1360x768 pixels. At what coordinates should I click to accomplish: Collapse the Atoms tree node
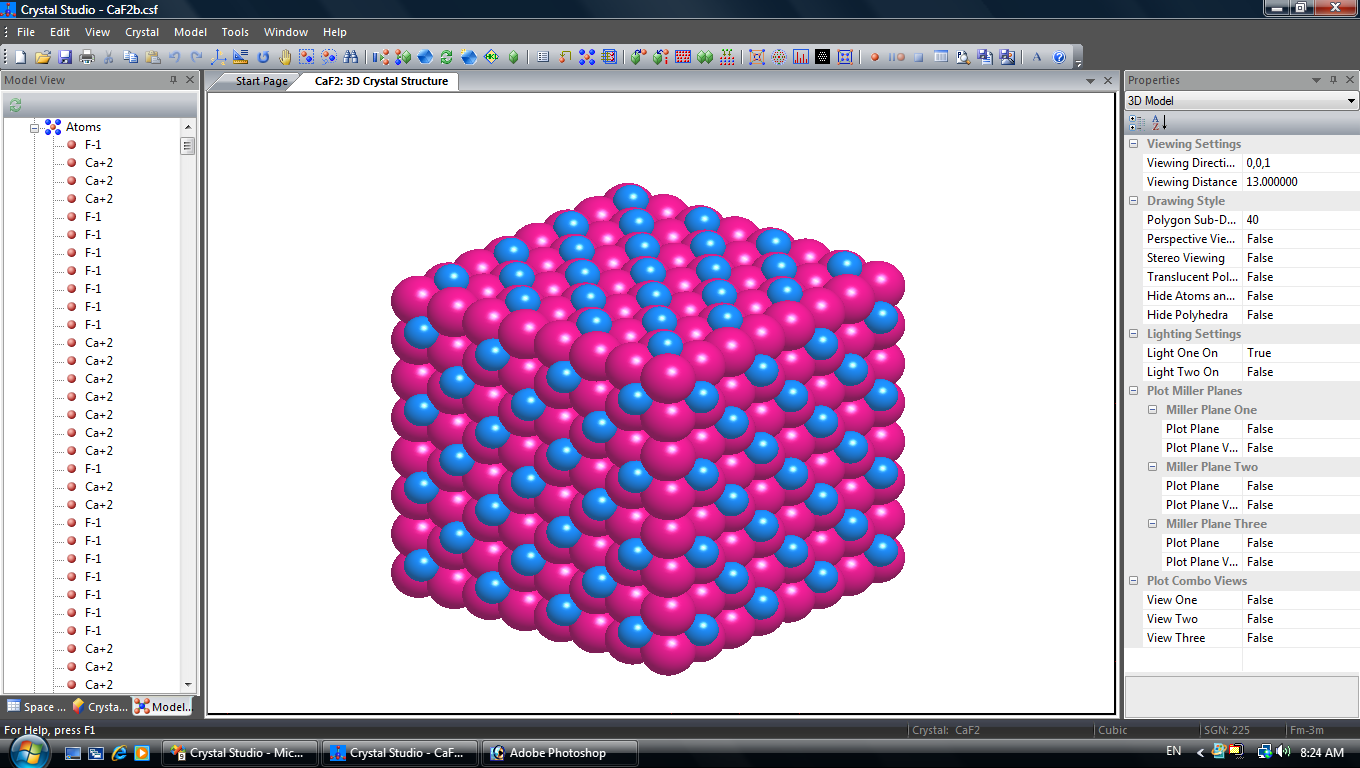tap(34, 128)
